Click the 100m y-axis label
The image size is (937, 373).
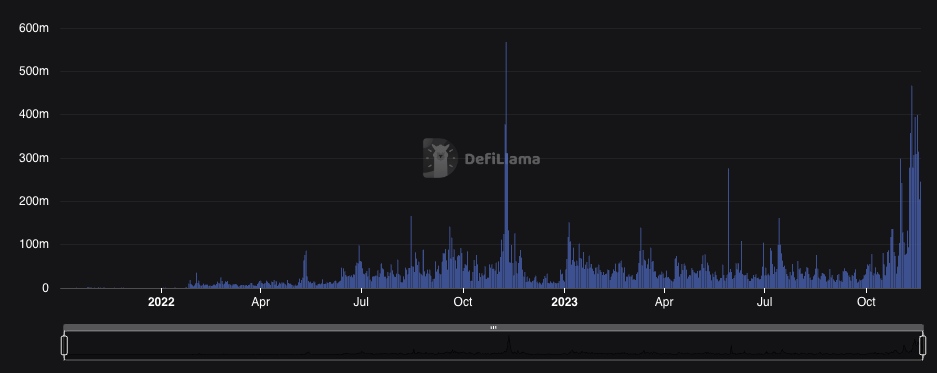coord(34,244)
